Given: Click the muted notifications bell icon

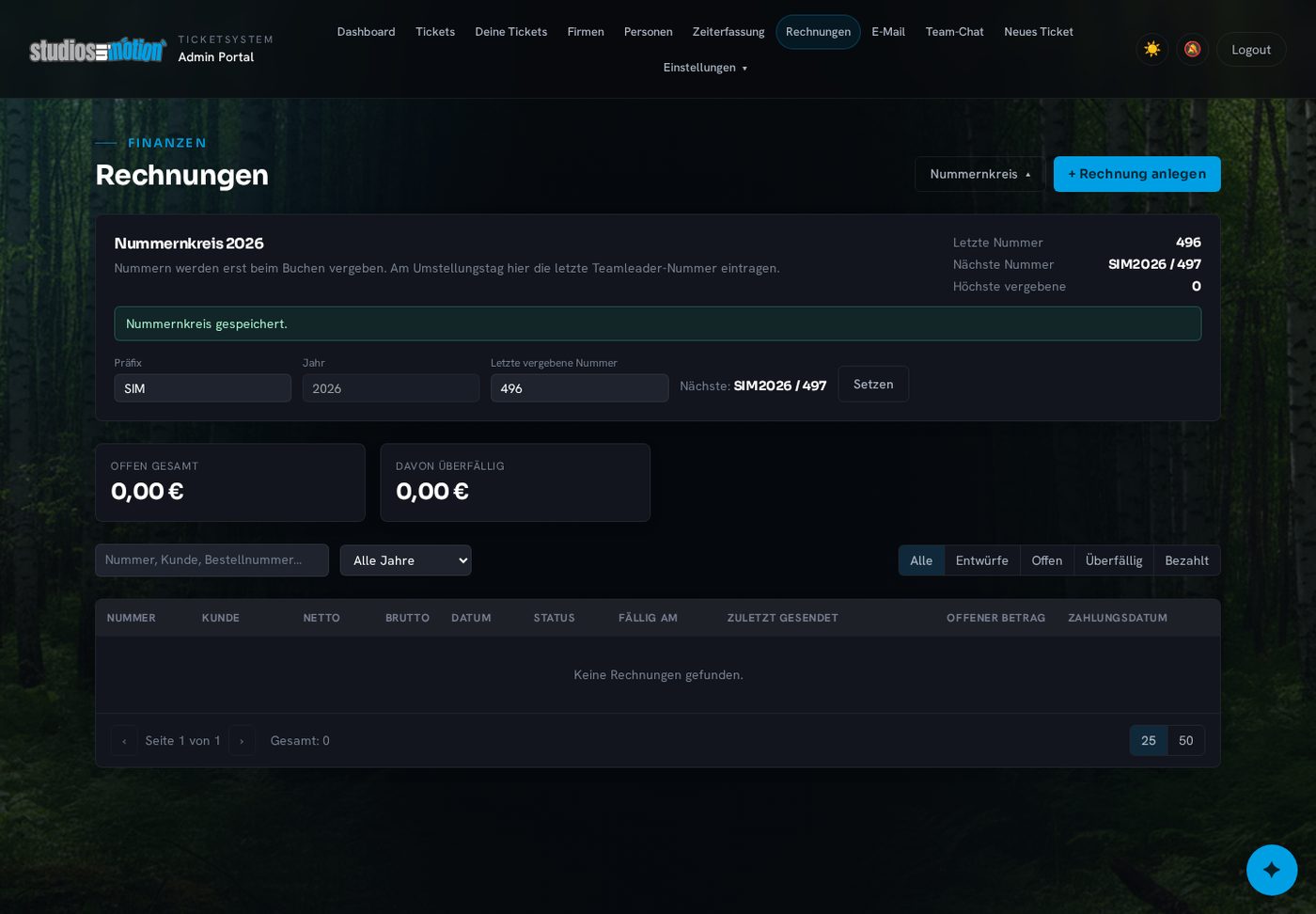Looking at the screenshot, I should [1192, 49].
